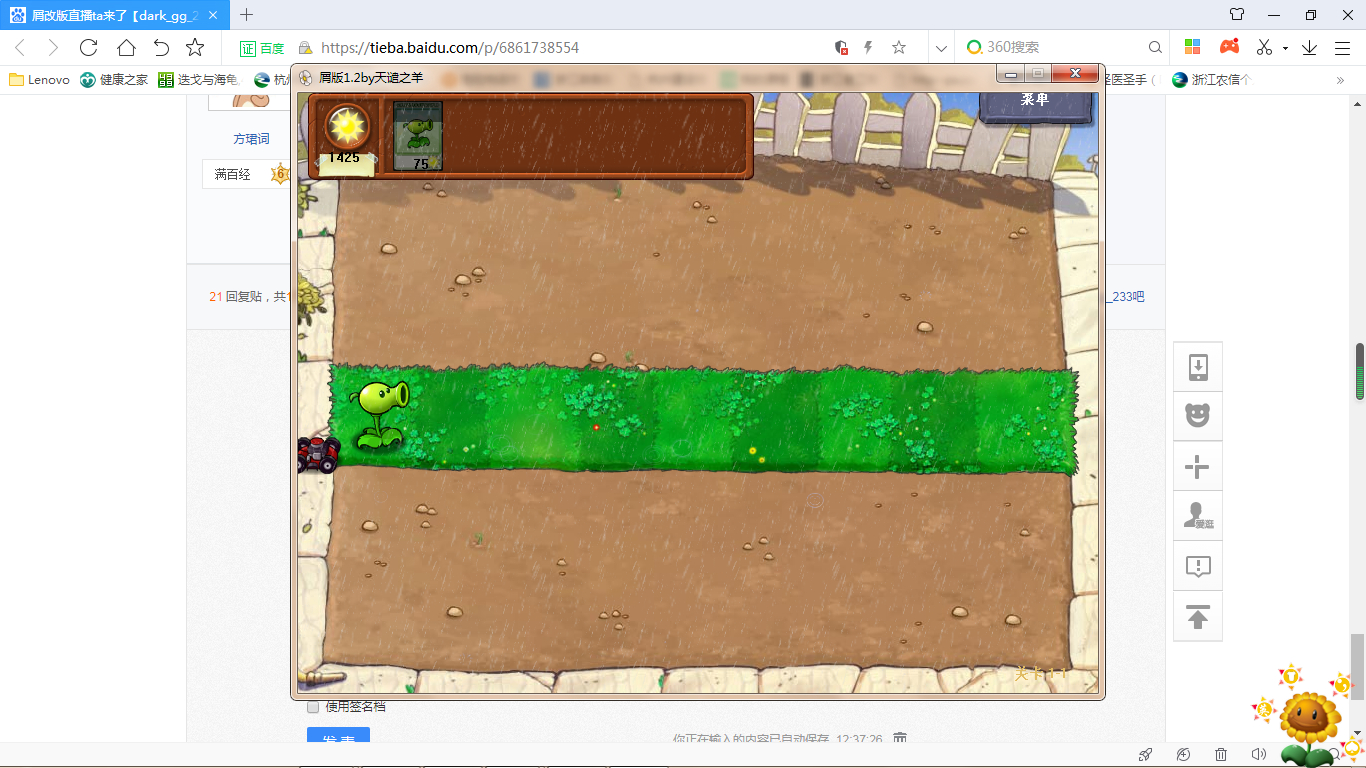
Task: Click the sun counter icon showing 1425
Action: [x=349, y=126]
